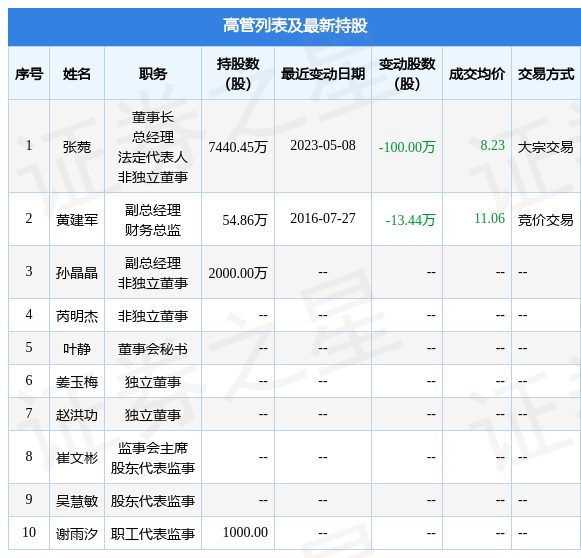Click the 职务 column header
Screen dimensions: 581x558
pos(153,74)
